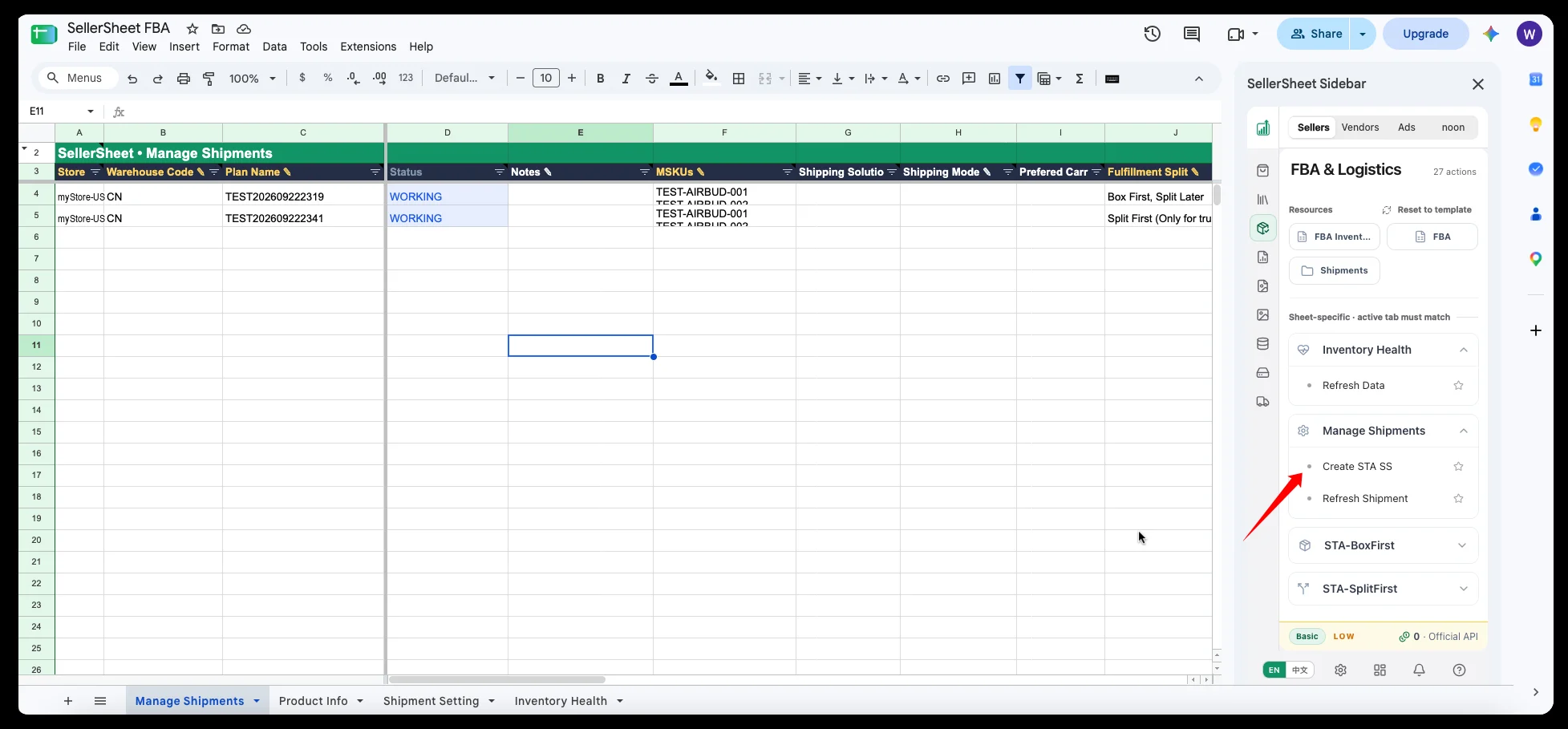Open version history clock icon

coord(1153,34)
